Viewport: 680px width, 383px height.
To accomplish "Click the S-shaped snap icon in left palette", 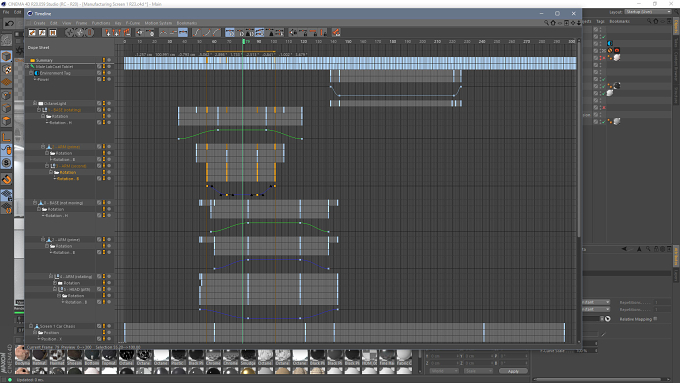I will coord(7,163).
